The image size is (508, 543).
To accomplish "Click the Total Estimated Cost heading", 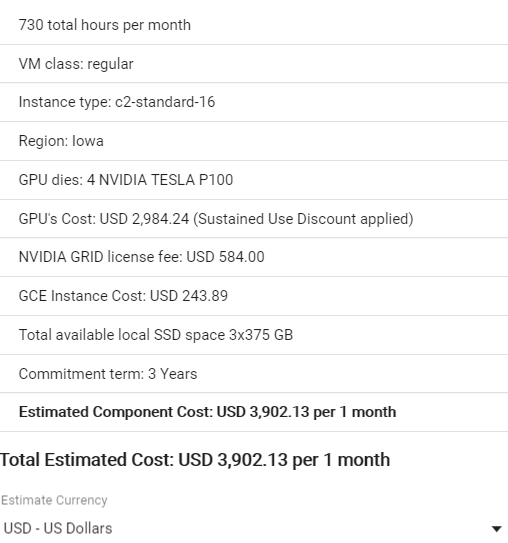I will (x=195, y=460).
